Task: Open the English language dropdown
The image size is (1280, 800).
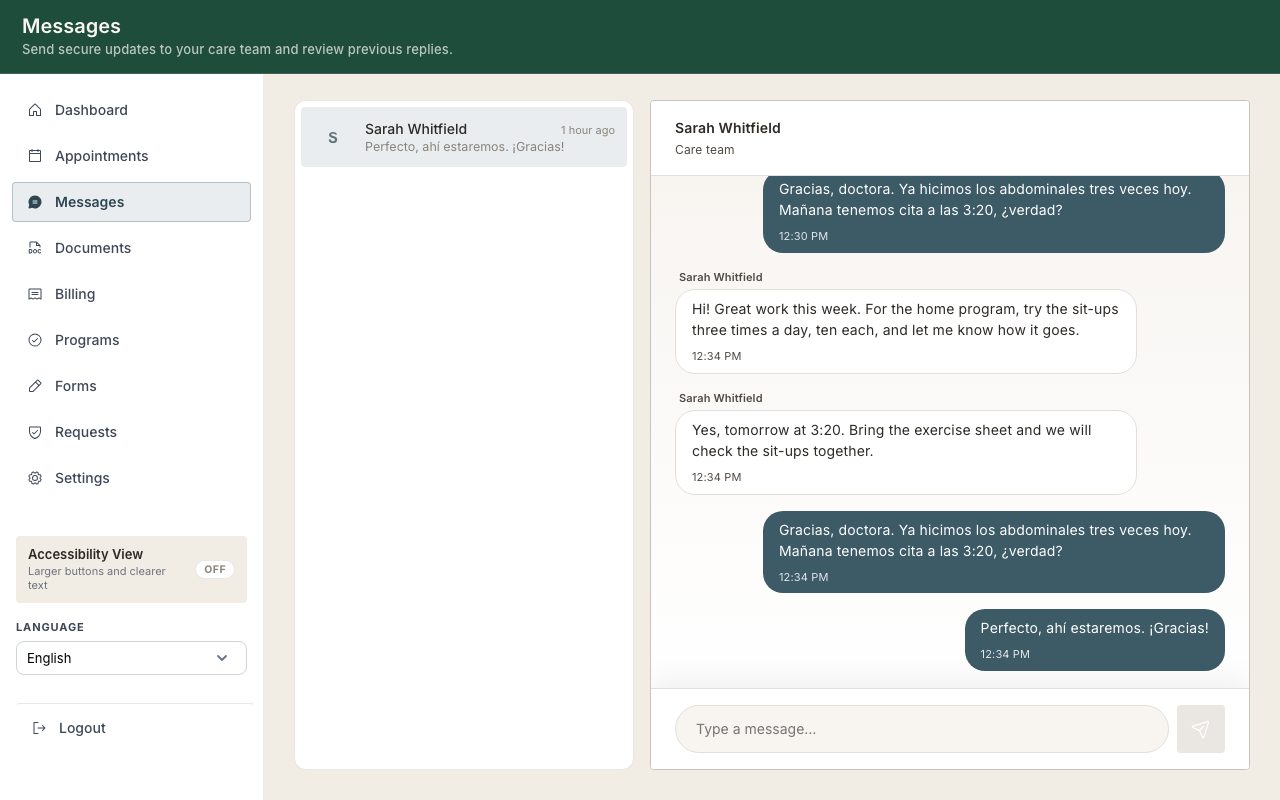Action: [x=131, y=658]
